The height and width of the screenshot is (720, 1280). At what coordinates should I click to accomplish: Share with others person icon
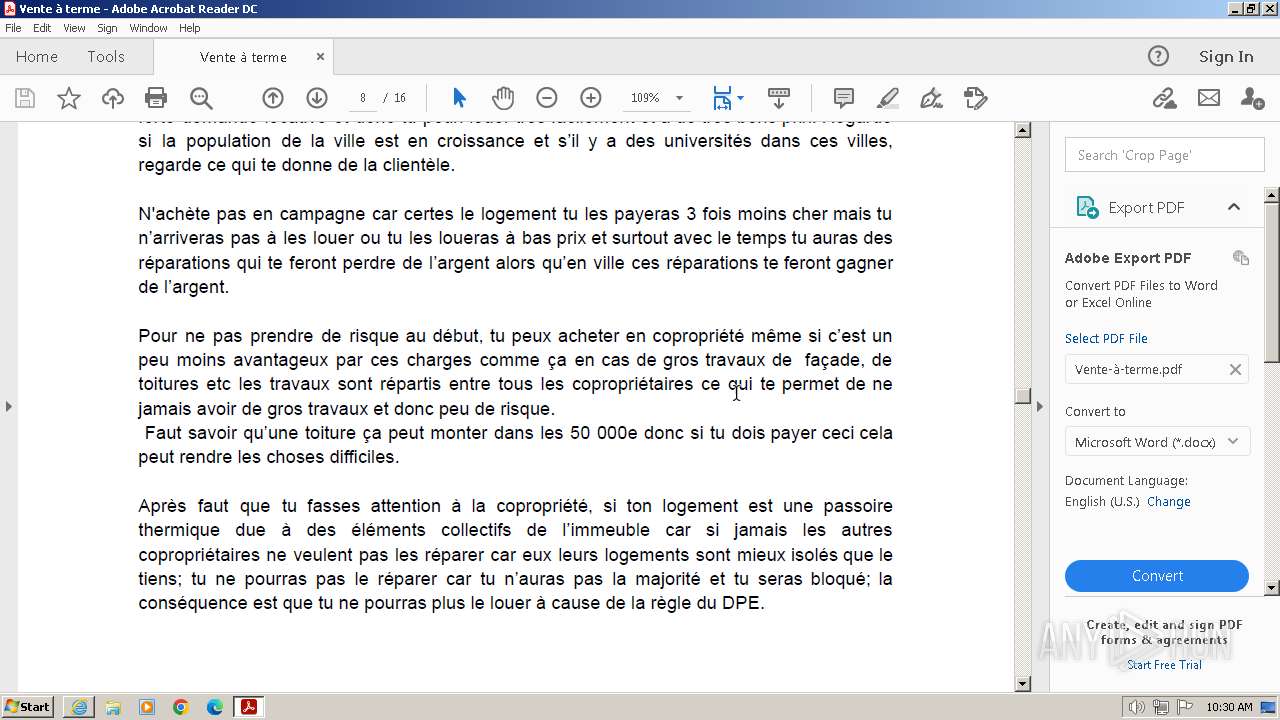pos(1252,98)
